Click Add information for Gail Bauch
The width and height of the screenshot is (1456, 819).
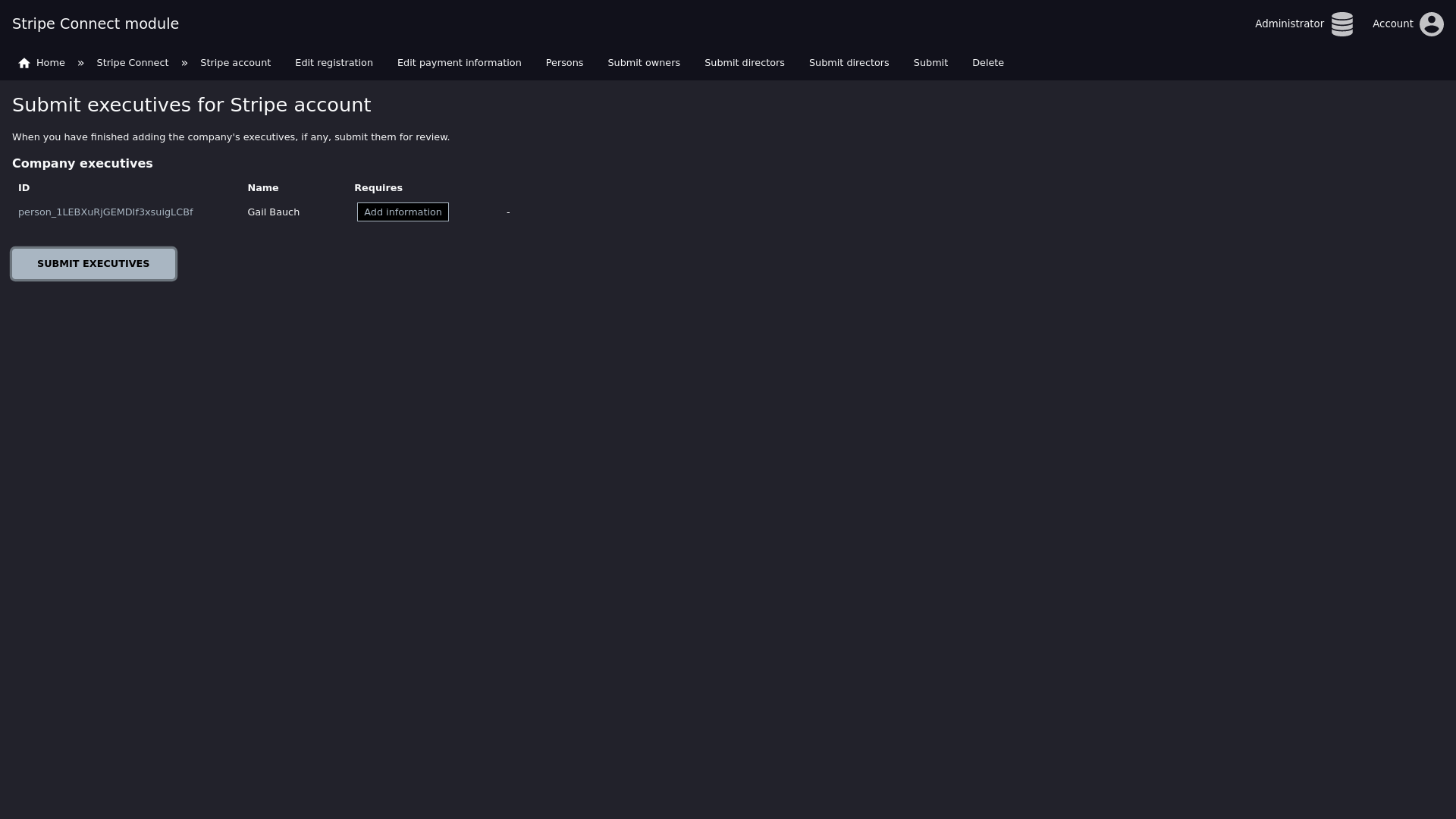(403, 212)
